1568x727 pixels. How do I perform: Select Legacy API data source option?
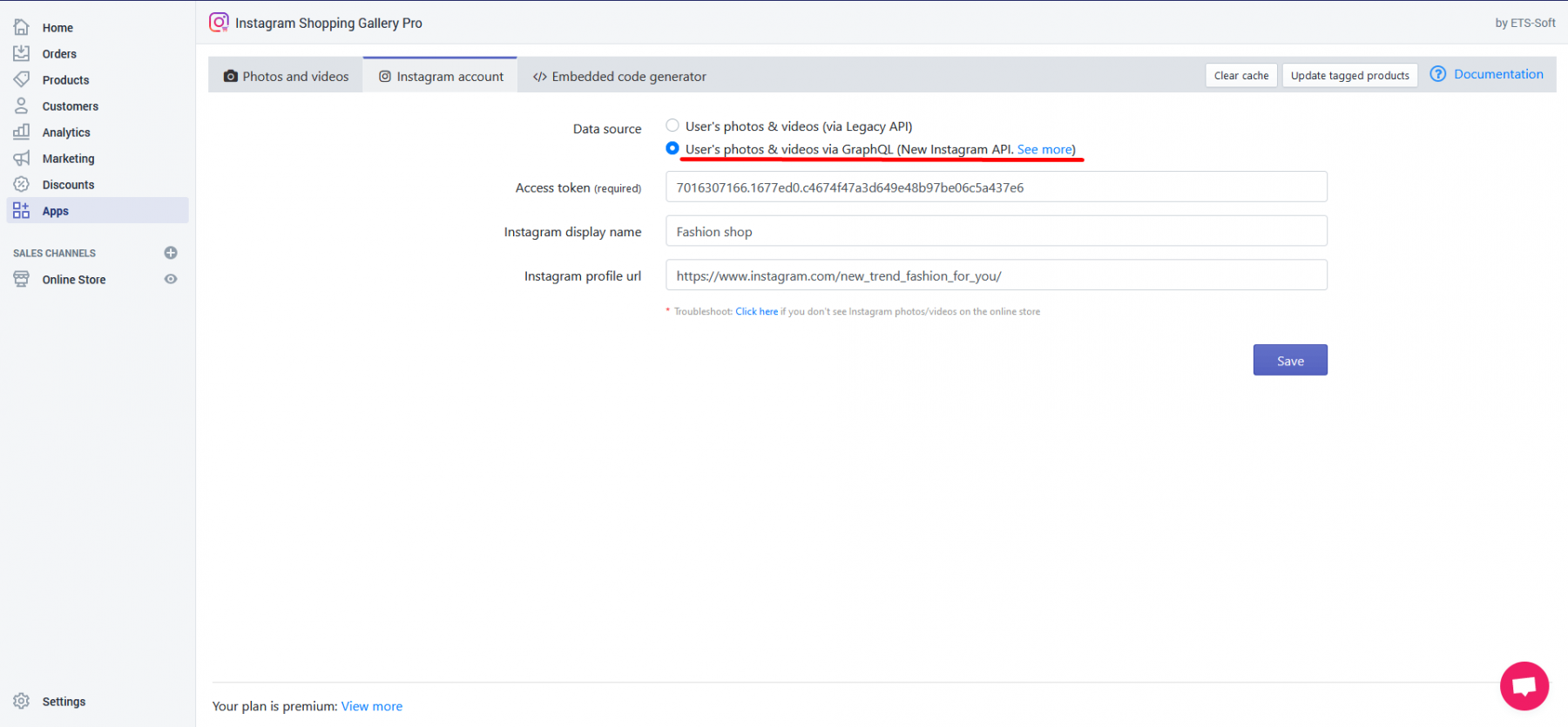tap(672, 126)
